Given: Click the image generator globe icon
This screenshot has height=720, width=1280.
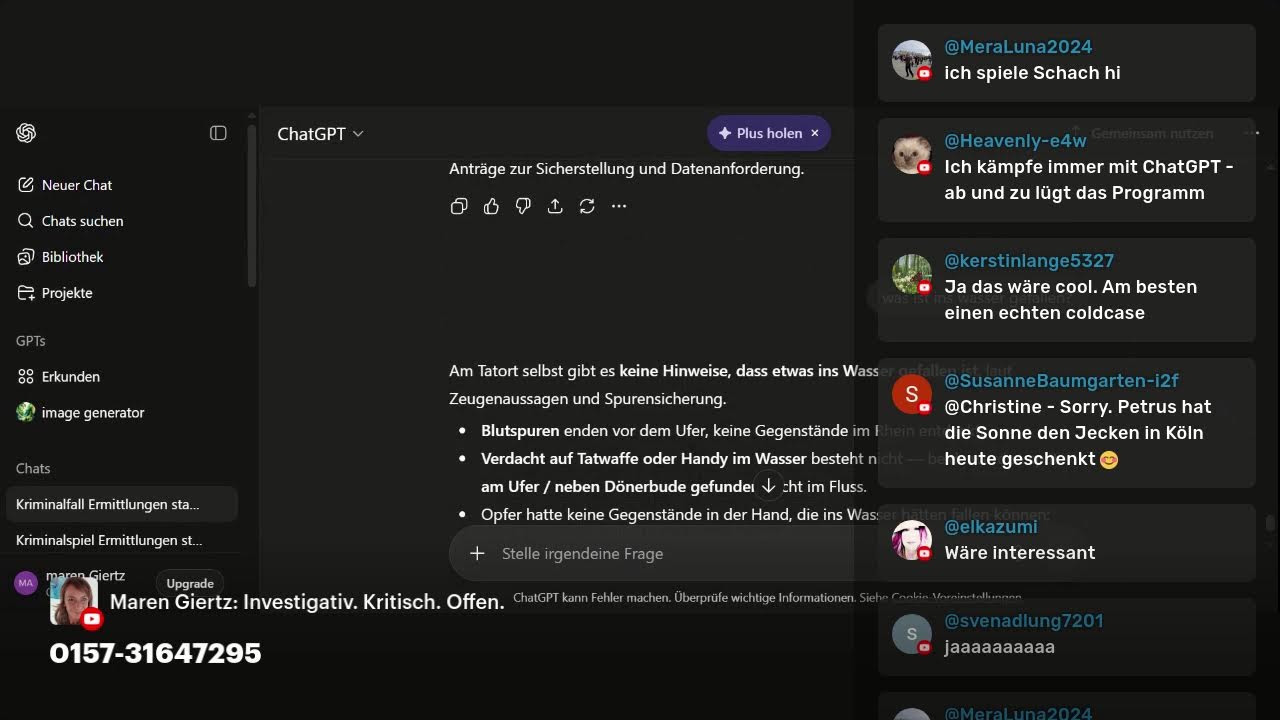Looking at the screenshot, I should point(26,412).
